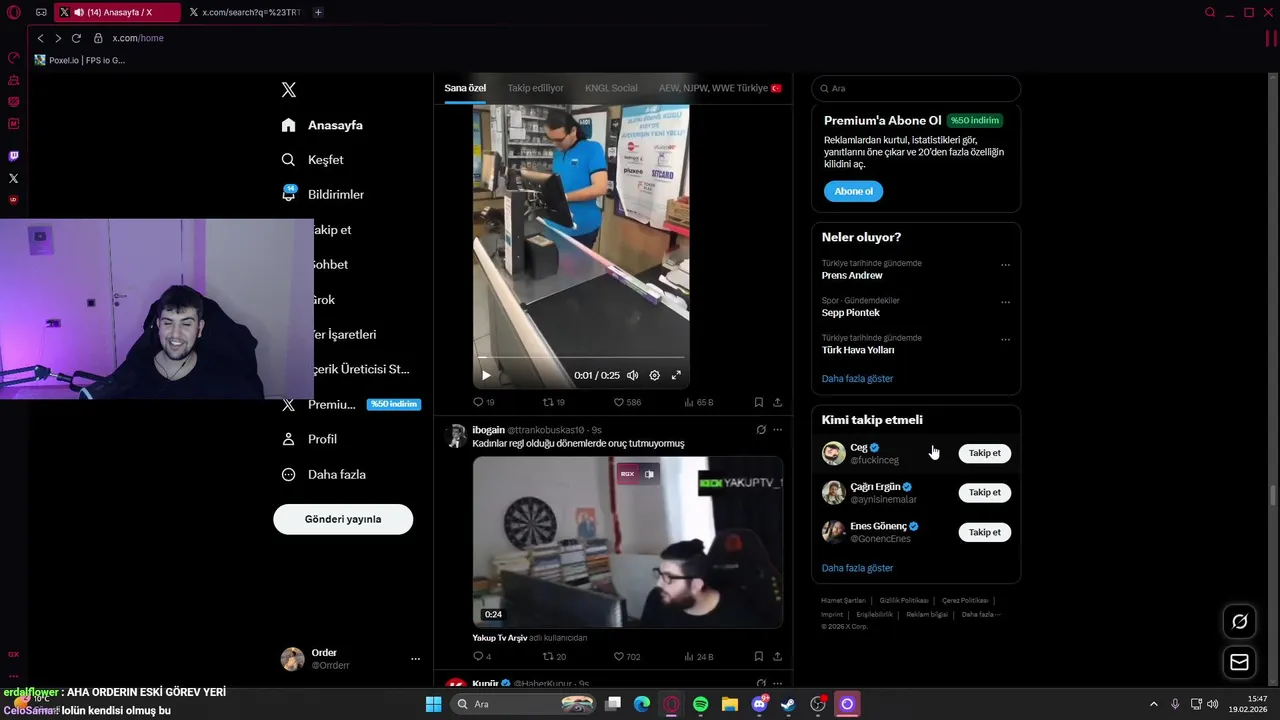Expand the Daha fazla navigation menu
Screen dimensions: 1280x720
(324, 474)
